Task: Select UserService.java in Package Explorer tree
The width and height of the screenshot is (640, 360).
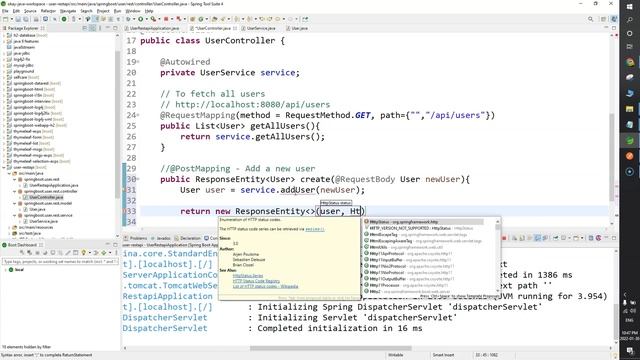Action: (43, 221)
